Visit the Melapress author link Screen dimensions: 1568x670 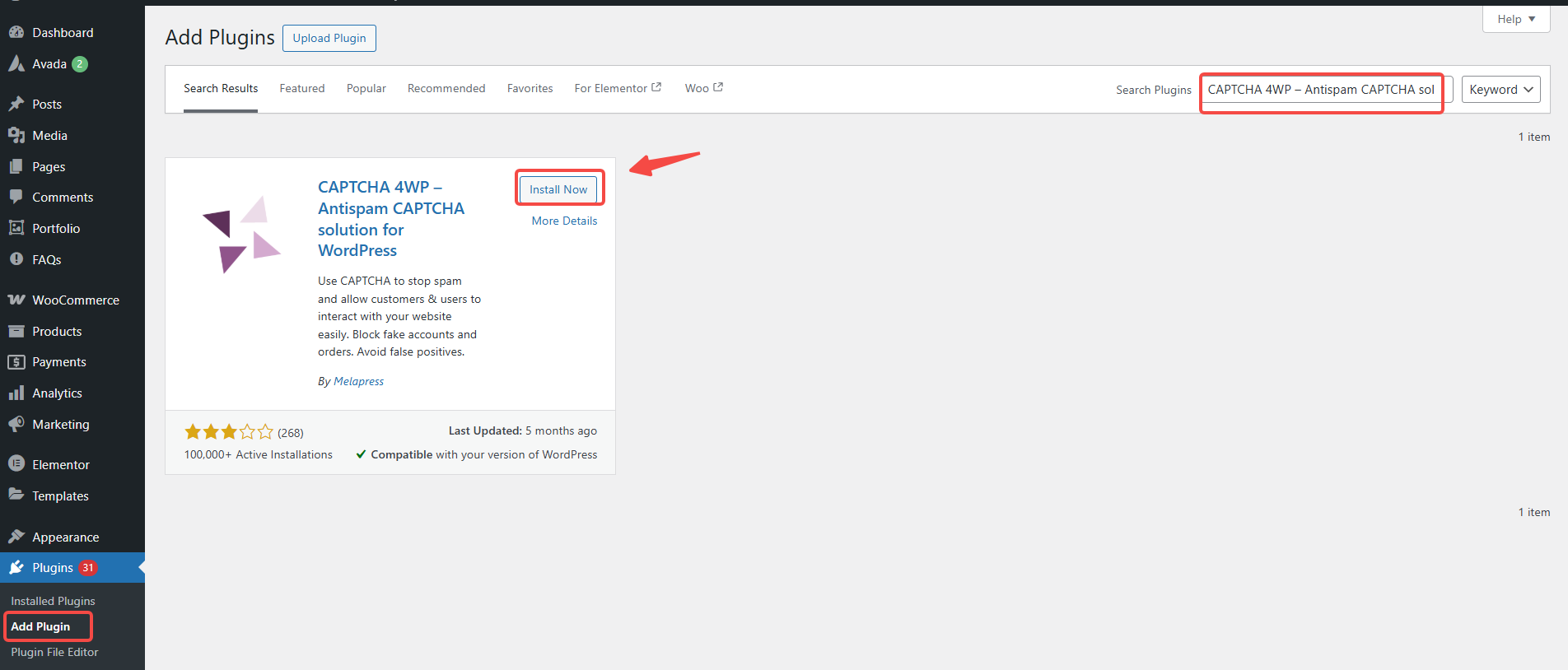pyautogui.click(x=359, y=381)
